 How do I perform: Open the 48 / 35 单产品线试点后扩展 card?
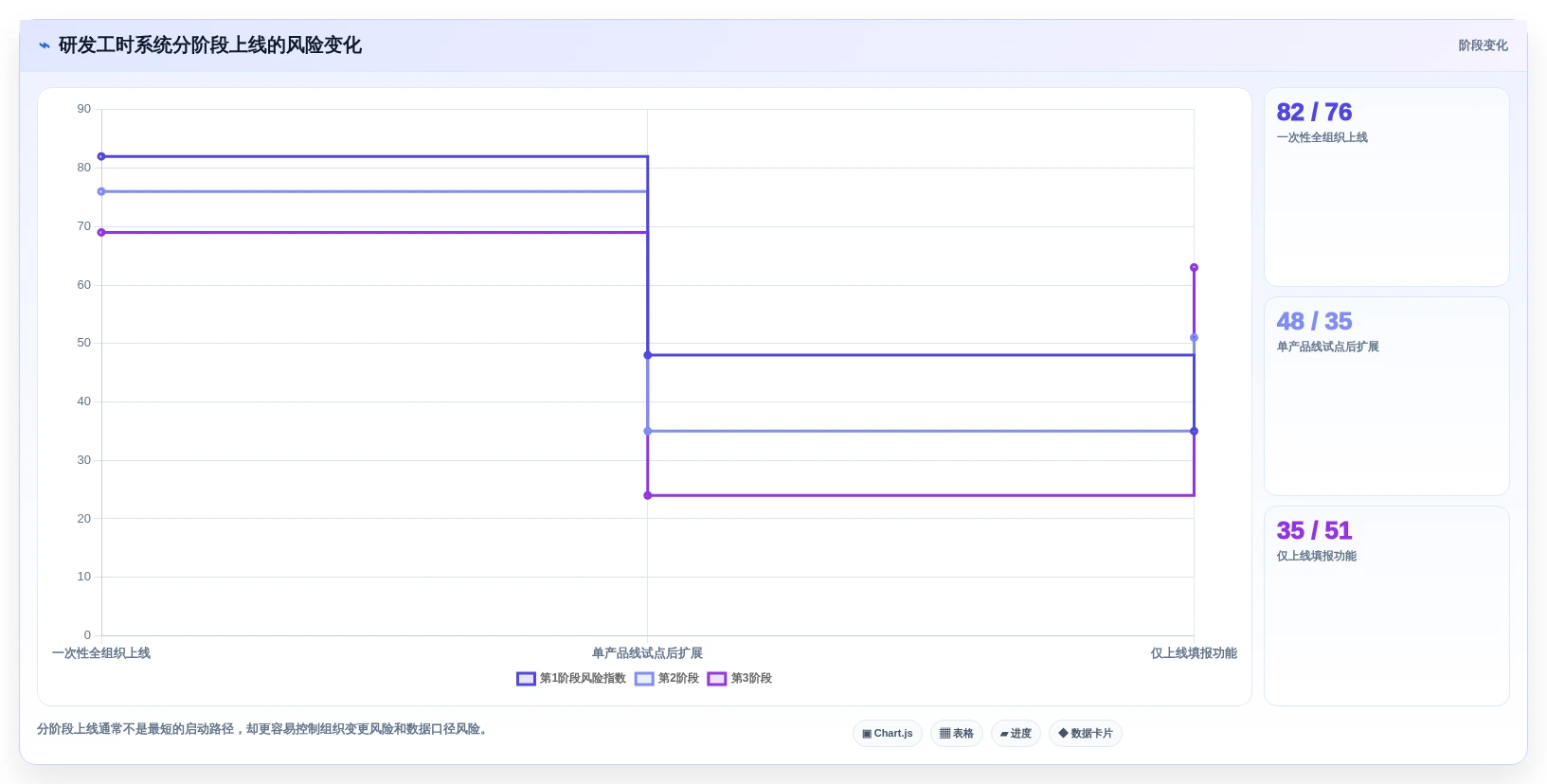(1387, 397)
